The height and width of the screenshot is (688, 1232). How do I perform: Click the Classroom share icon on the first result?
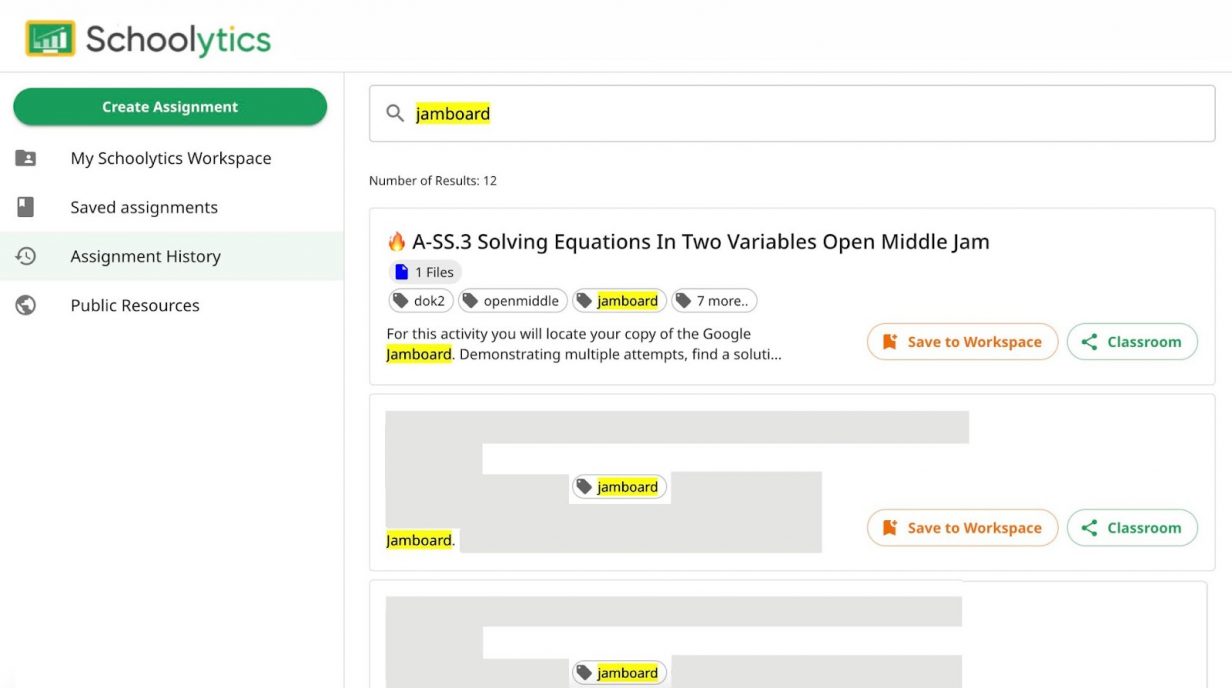tap(1088, 341)
